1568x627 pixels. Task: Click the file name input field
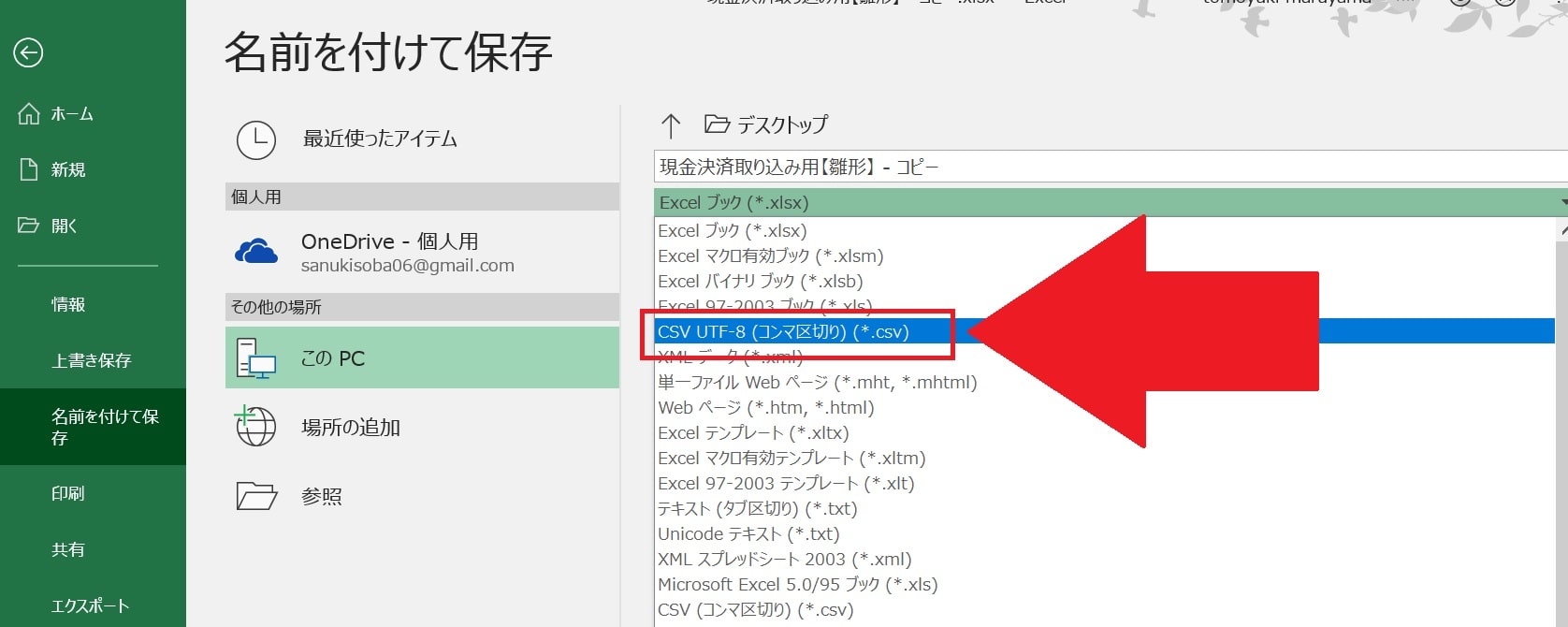(1109, 168)
